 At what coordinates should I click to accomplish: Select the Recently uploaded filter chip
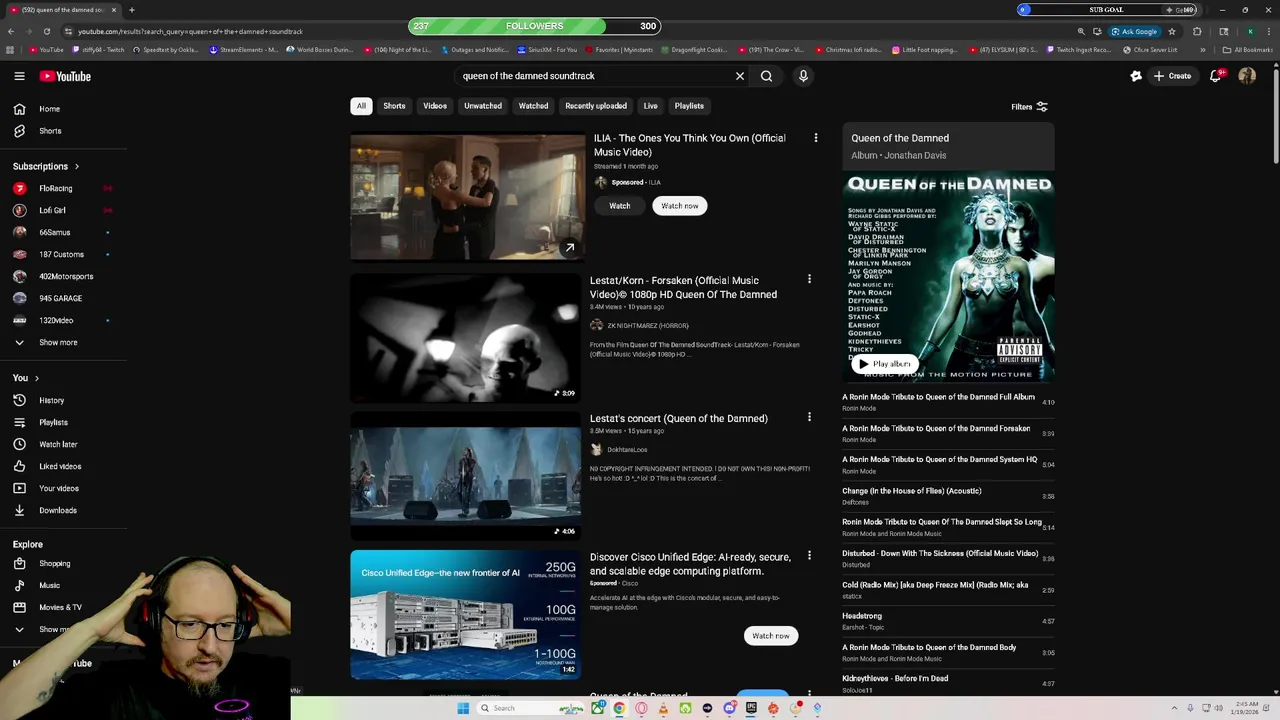click(x=596, y=106)
